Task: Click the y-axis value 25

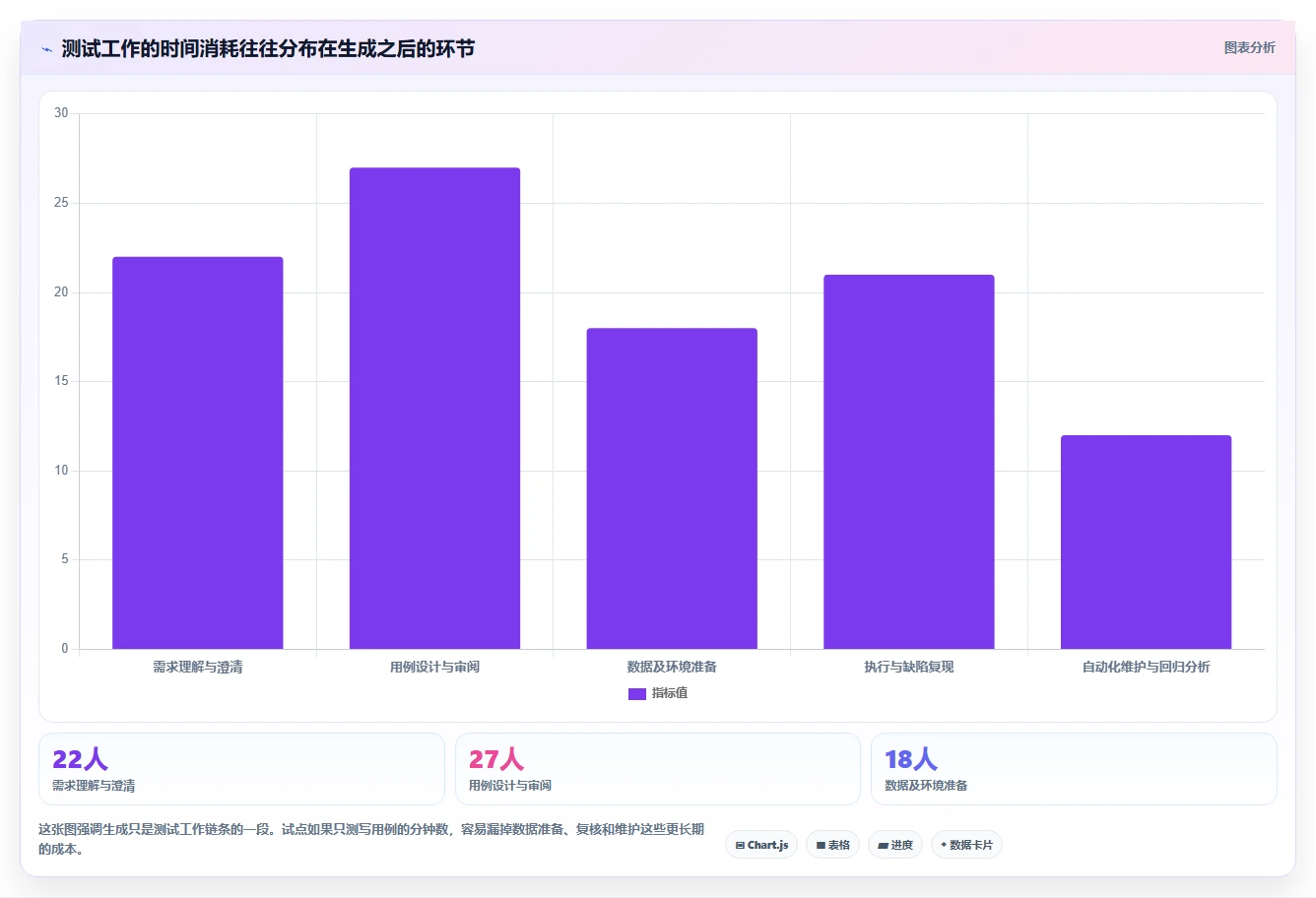Action: tap(61, 203)
